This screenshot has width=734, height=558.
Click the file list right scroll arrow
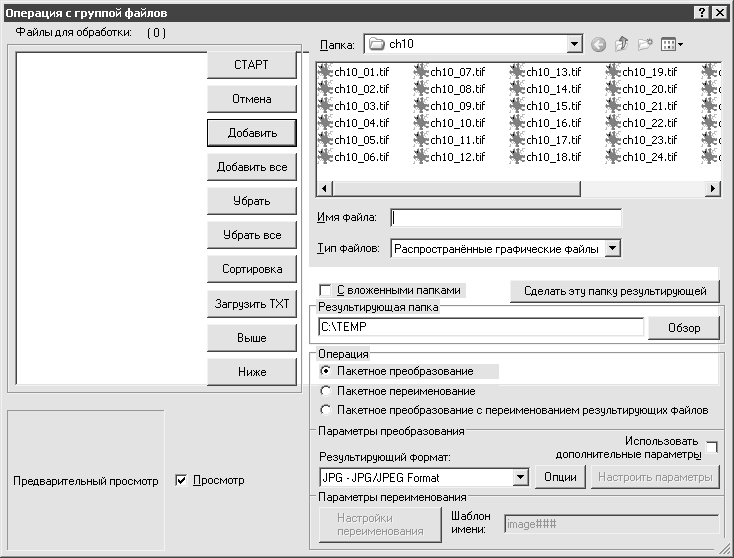(x=712, y=189)
